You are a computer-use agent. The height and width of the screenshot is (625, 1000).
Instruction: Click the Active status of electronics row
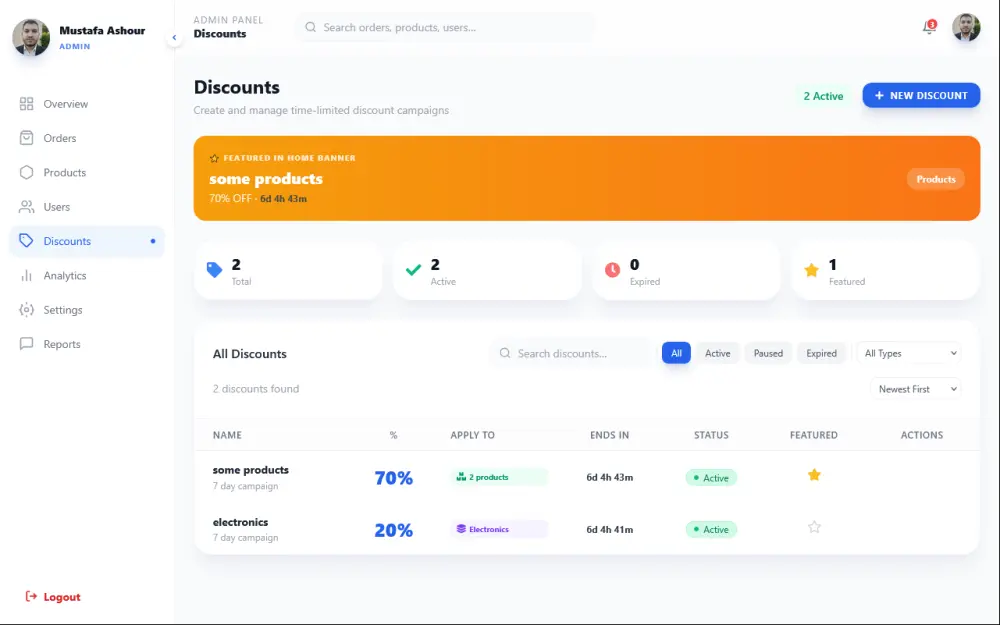711,529
